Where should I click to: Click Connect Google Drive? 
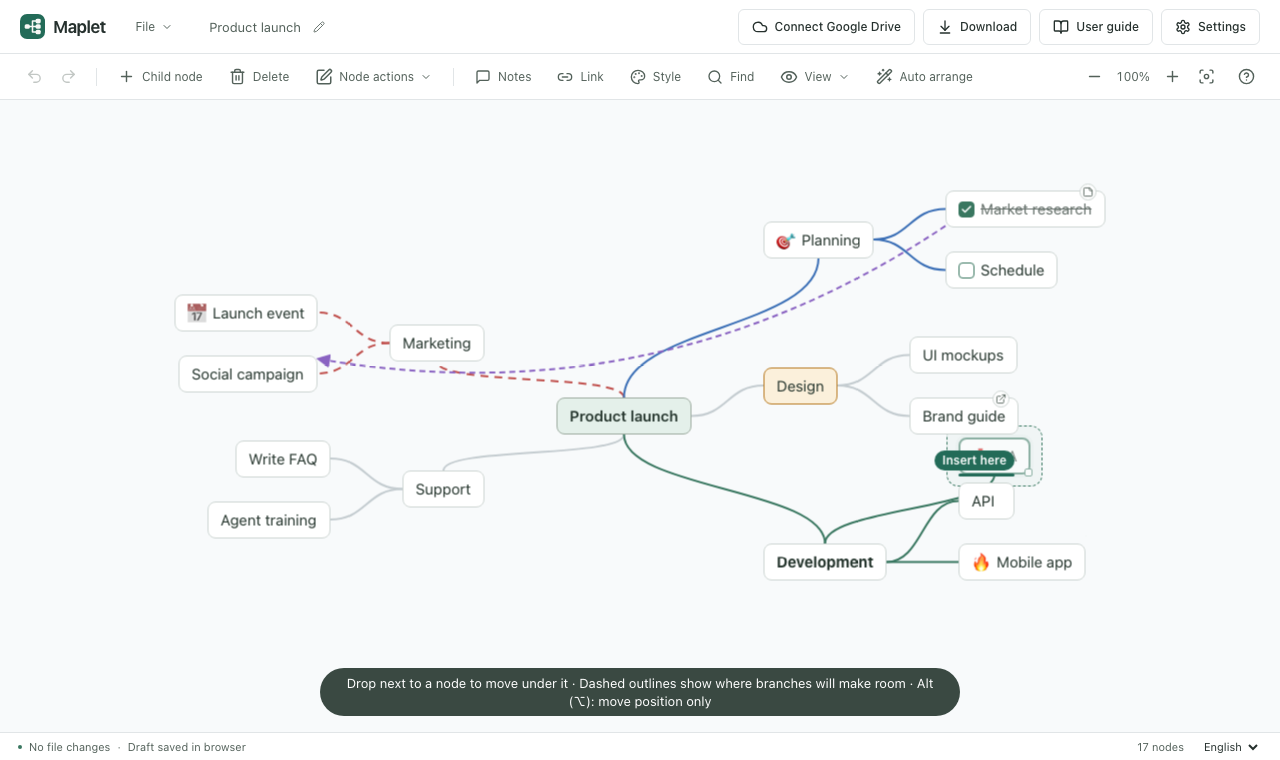826,27
